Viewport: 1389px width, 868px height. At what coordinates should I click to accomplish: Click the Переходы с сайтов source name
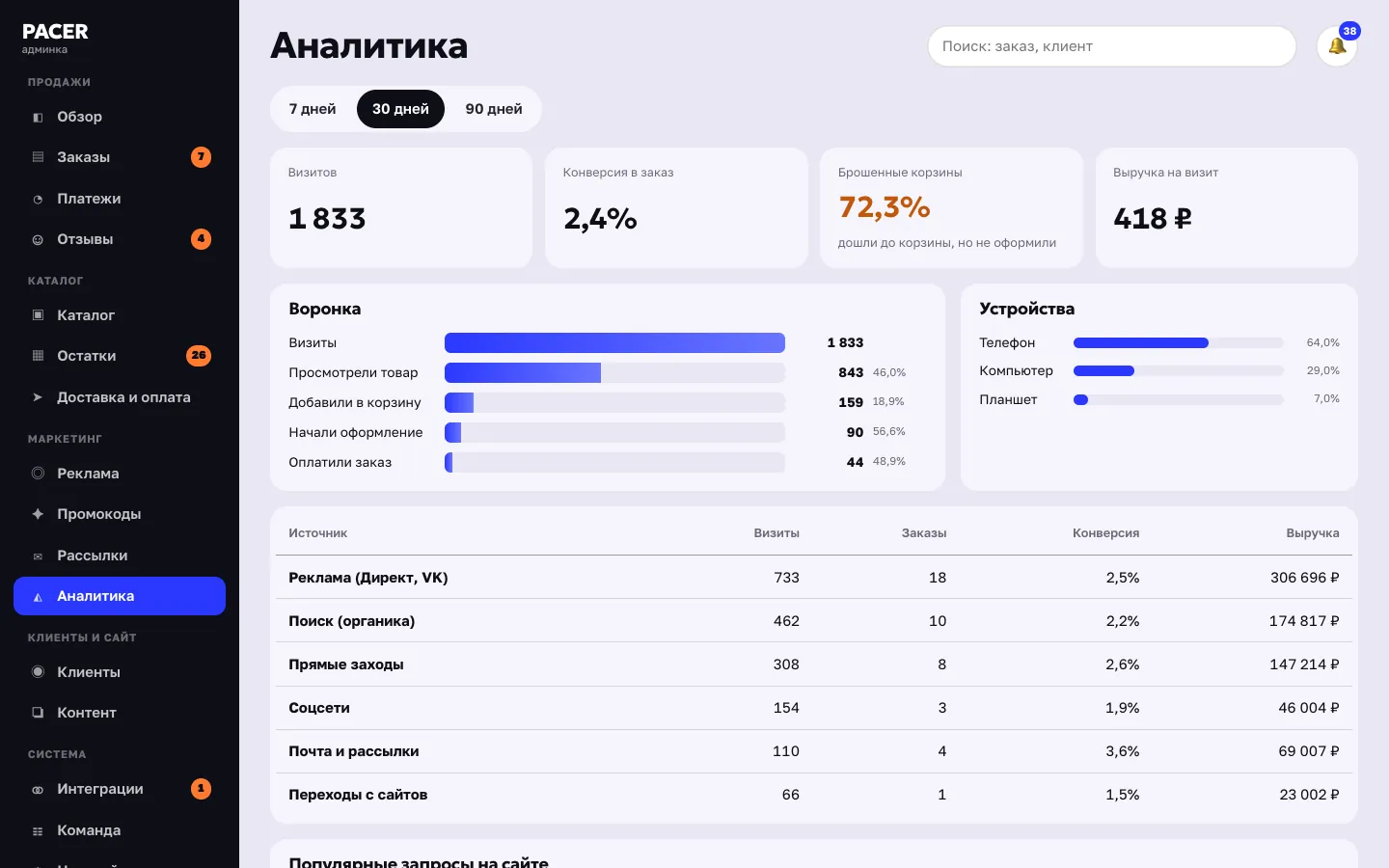(358, 795)
